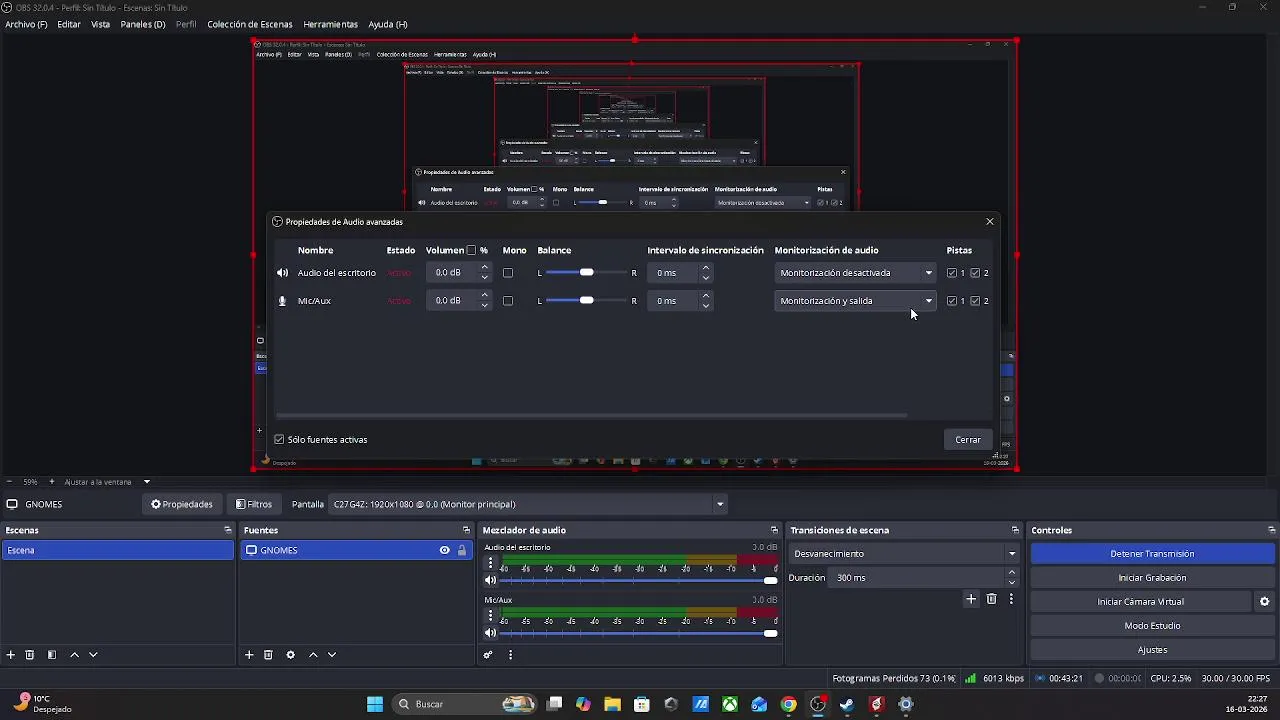Move source down arrow in Fuentes
The width and height of the screenshot is (1280, 720).
coord(332,655)
